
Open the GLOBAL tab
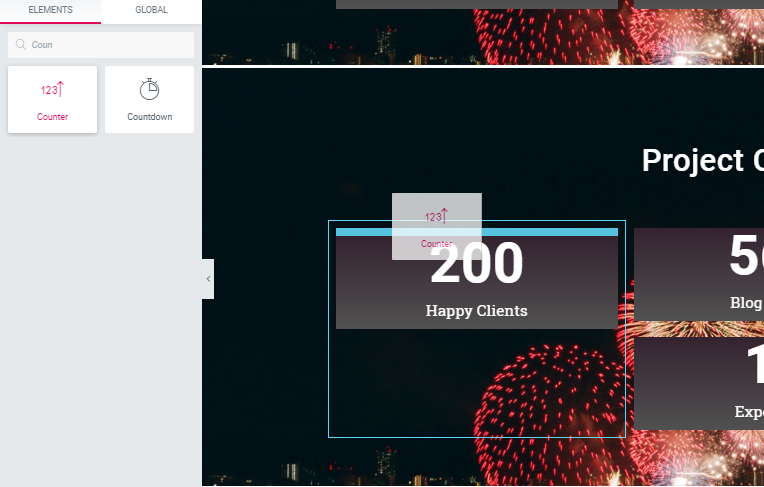151,10
